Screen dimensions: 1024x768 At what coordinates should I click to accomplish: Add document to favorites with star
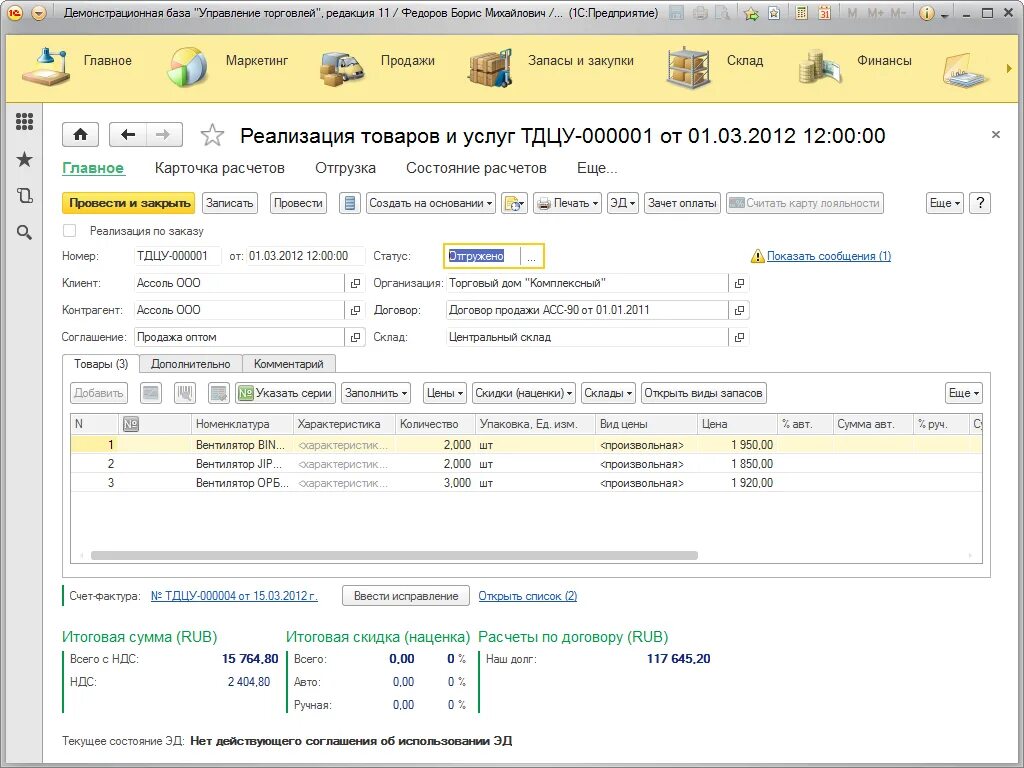212,135
